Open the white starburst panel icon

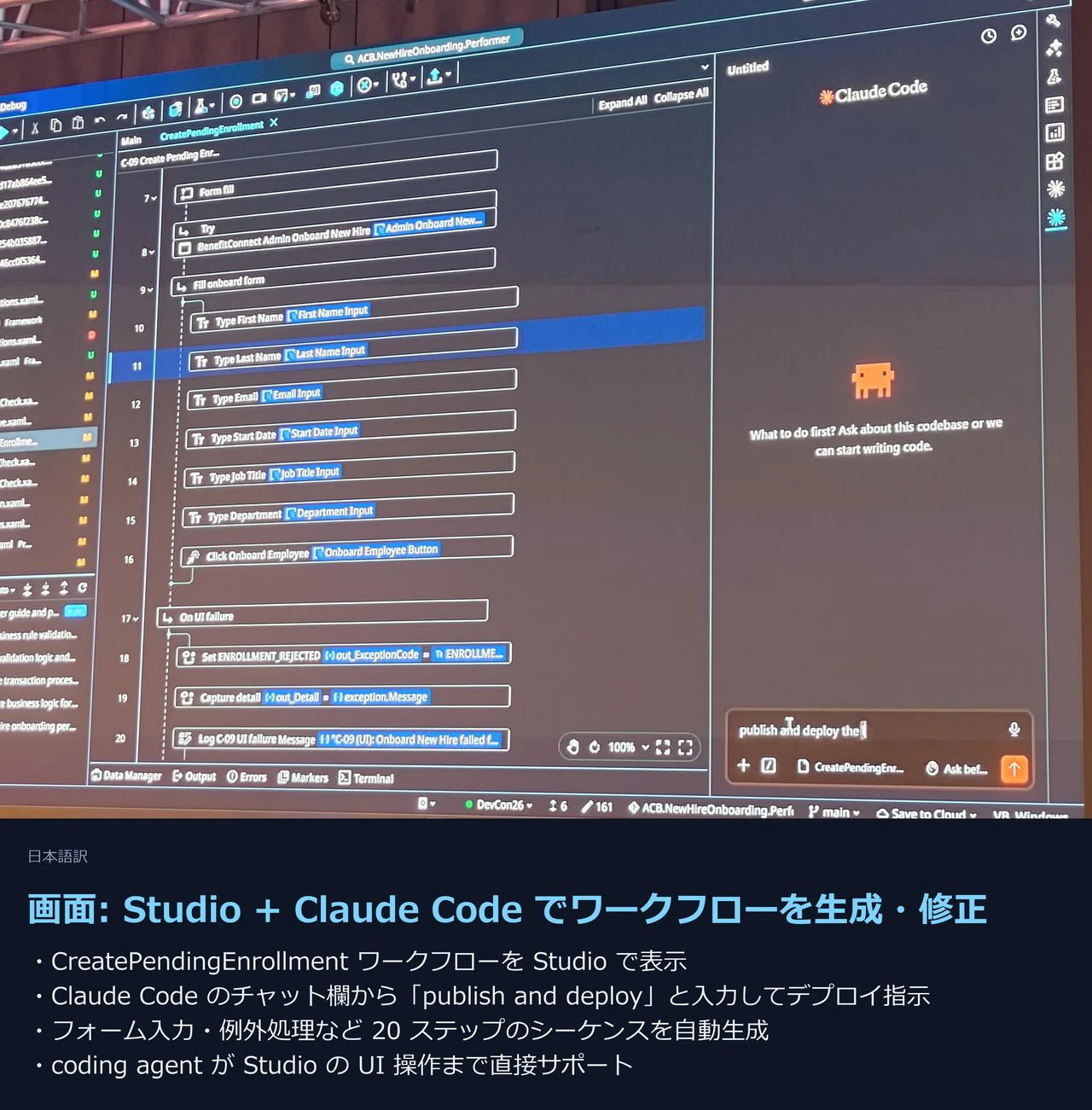(x=1056, y=189)
